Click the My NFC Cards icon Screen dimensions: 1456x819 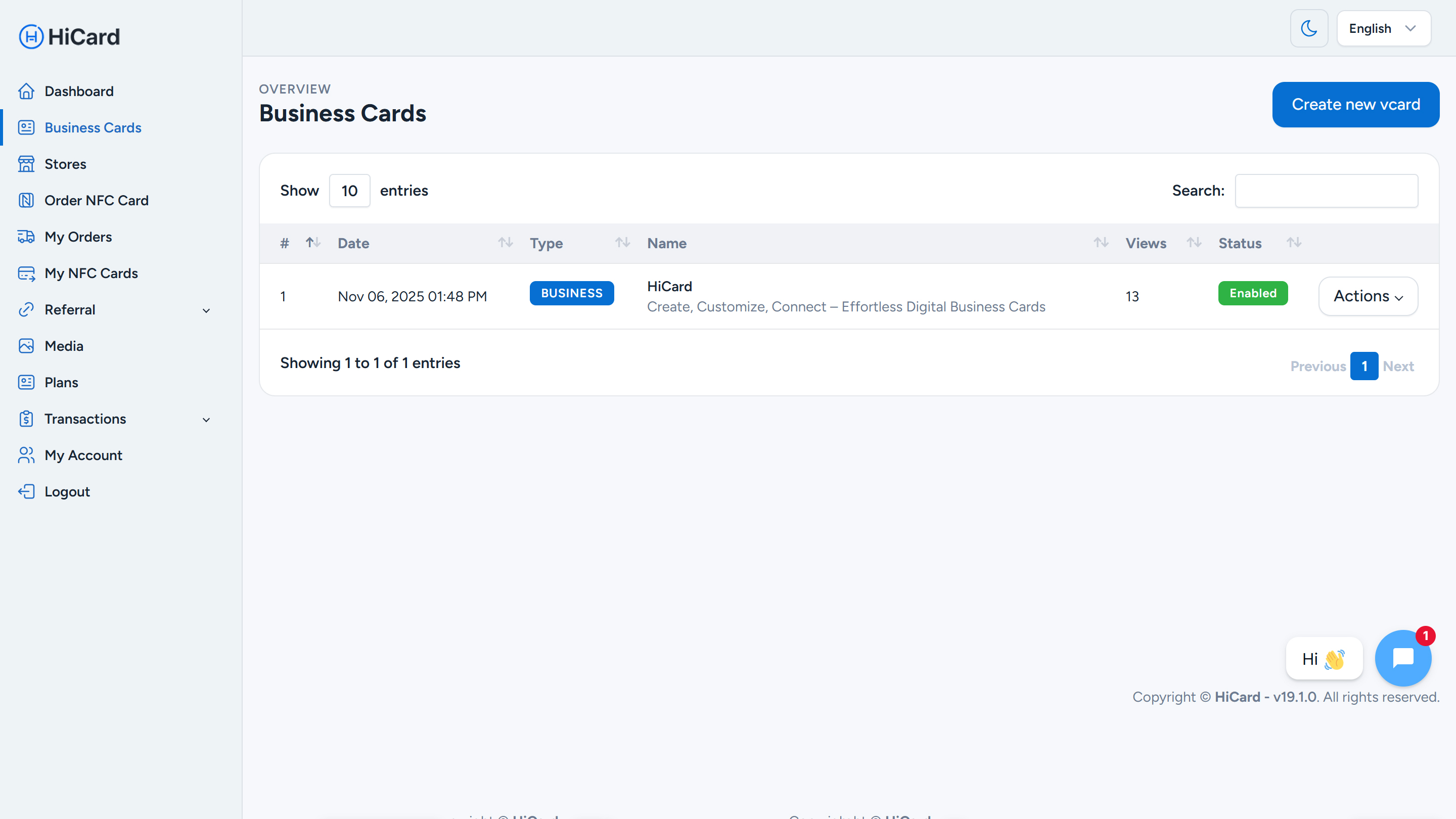(26, 273)
